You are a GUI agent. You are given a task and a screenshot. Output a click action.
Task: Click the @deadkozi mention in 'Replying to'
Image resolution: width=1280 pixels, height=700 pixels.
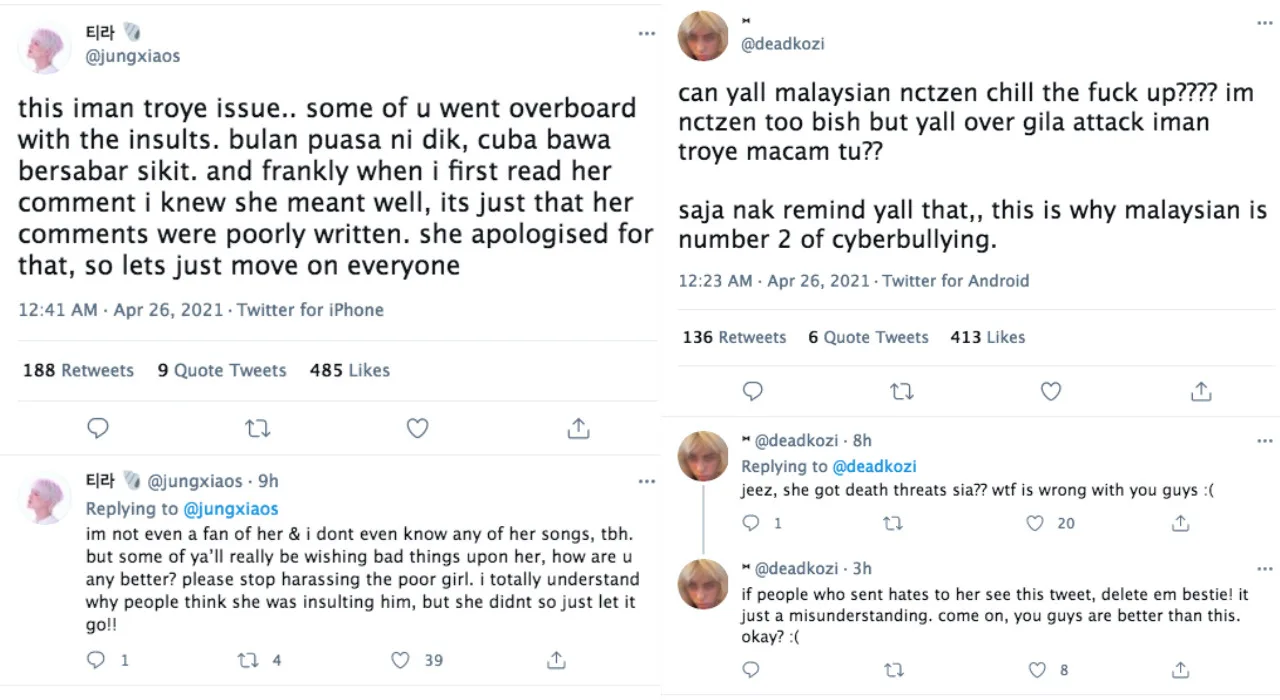(874, 466)
